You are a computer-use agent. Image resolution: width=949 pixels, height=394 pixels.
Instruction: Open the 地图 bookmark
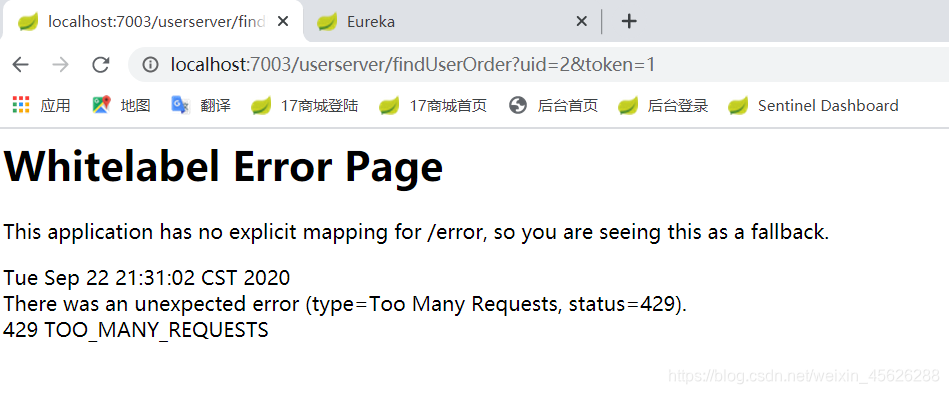(x=121, y=105)
